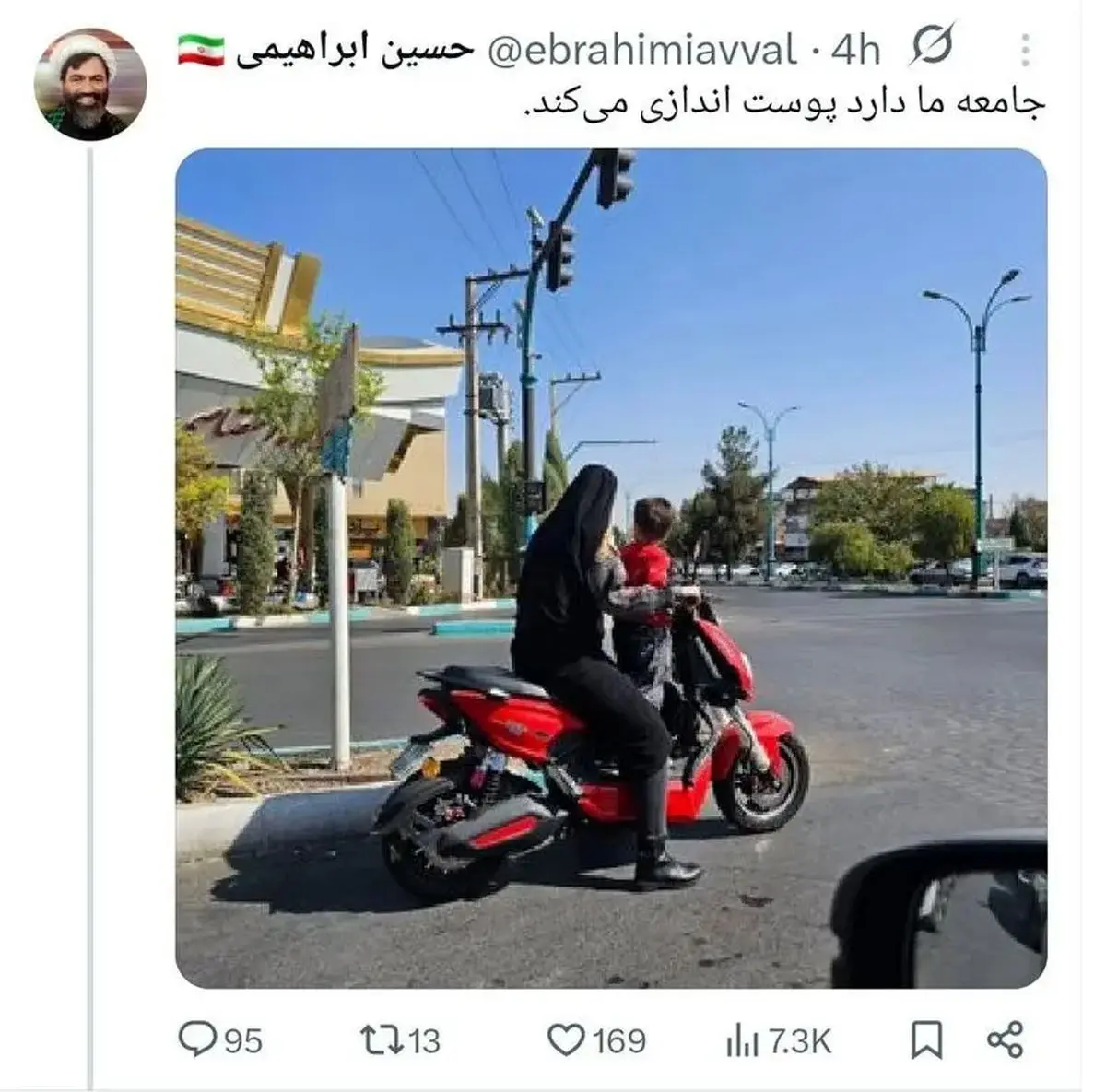Open the @ebrahimiavval handle link
Screen dimensions: 1106x1092
pyautogui.click(x=641, y=51)
